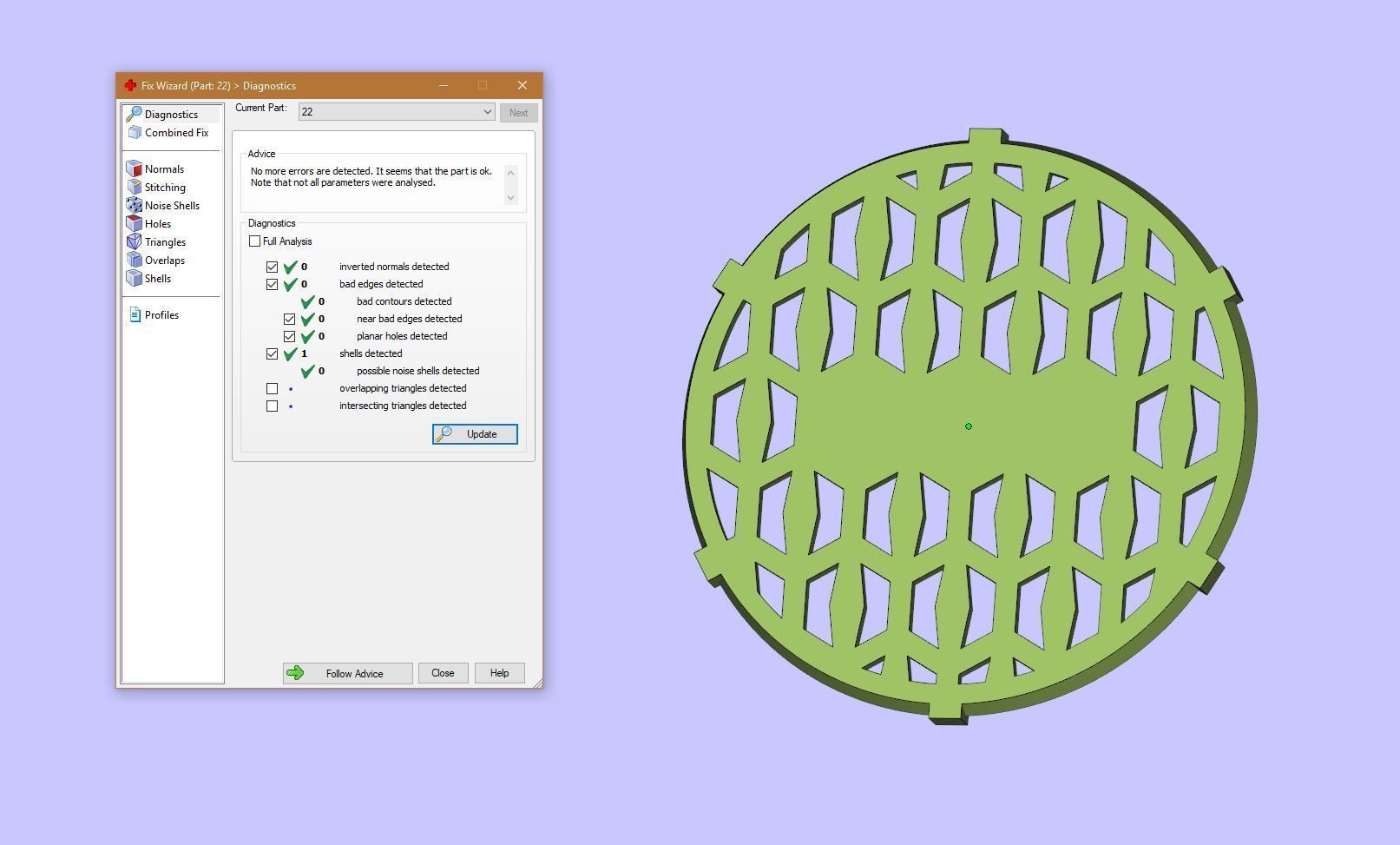1400x845 pixels.
Task: Click the blue dot beside overlapping triangles
Action: pos(291,388)
